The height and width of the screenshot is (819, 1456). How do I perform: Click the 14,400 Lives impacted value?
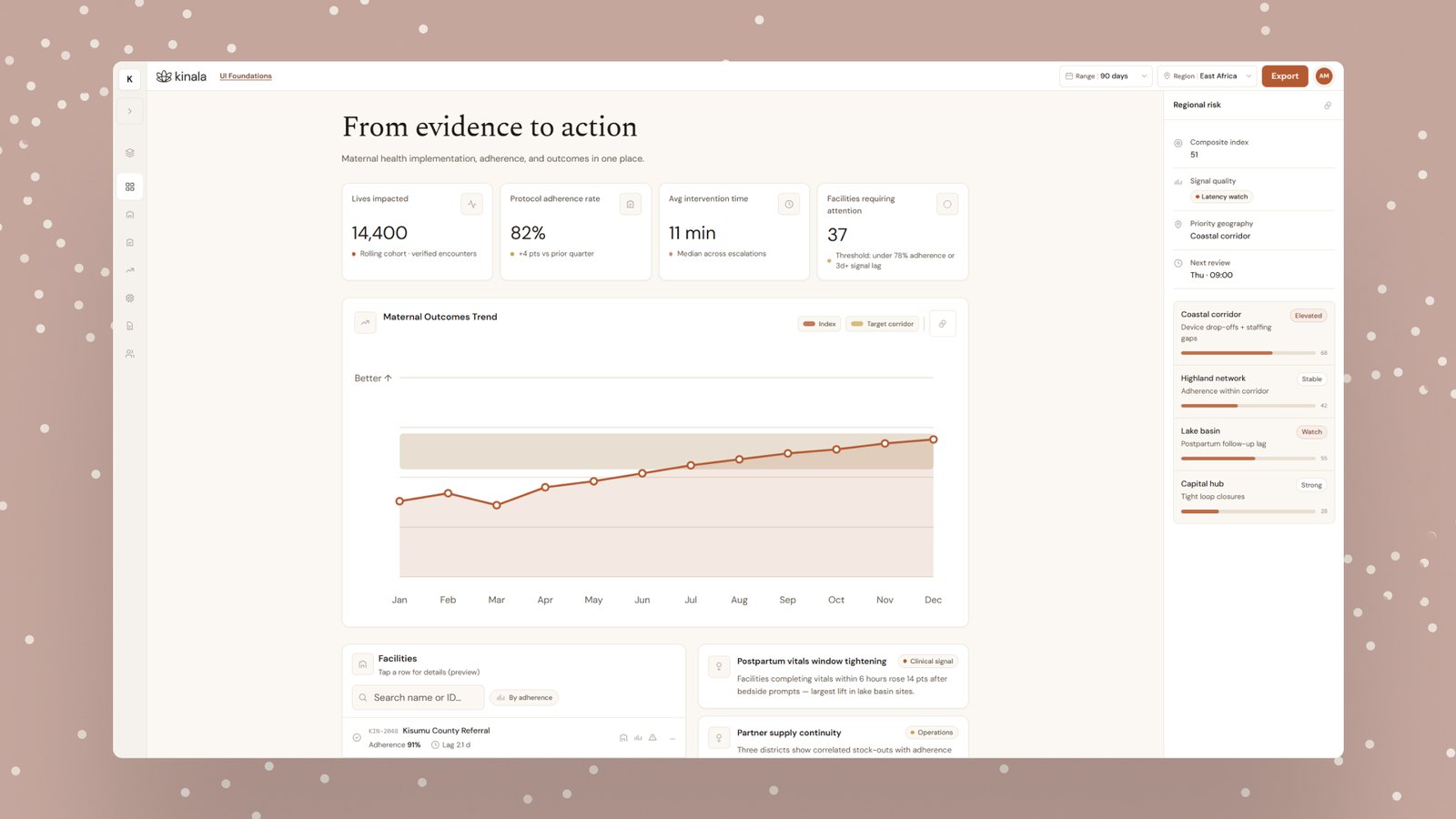(x=379, y=233)
